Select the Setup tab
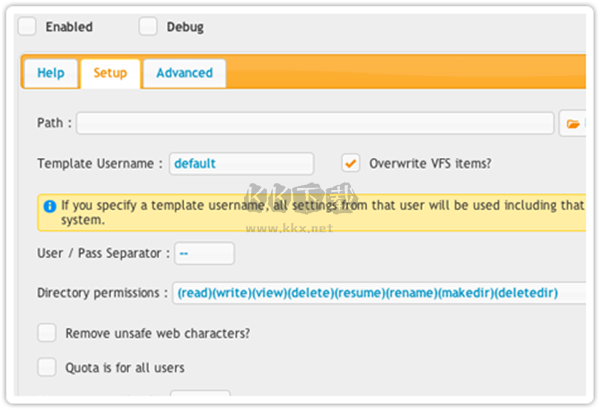Image resolution: width=600 pixels, height=410 pixels. click(110, 73)
